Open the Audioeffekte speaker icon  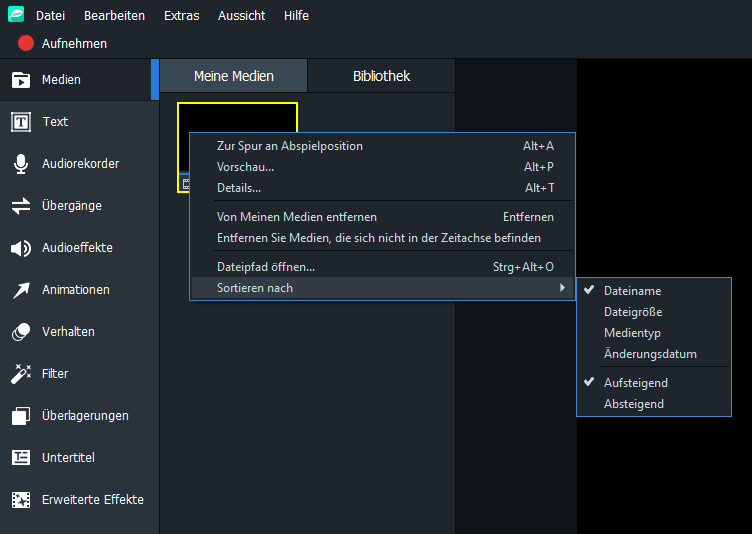coord(21,248)
